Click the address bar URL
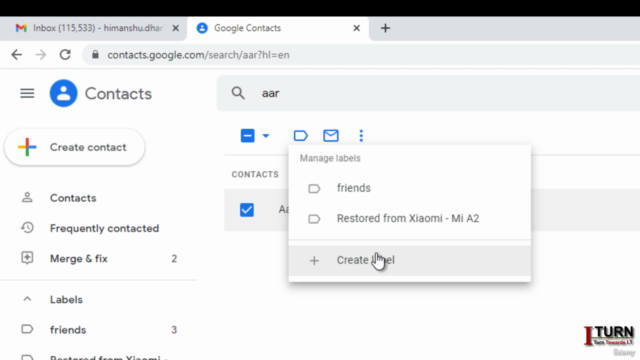This screenshot has width=640, height=360. tap(198, 55)
